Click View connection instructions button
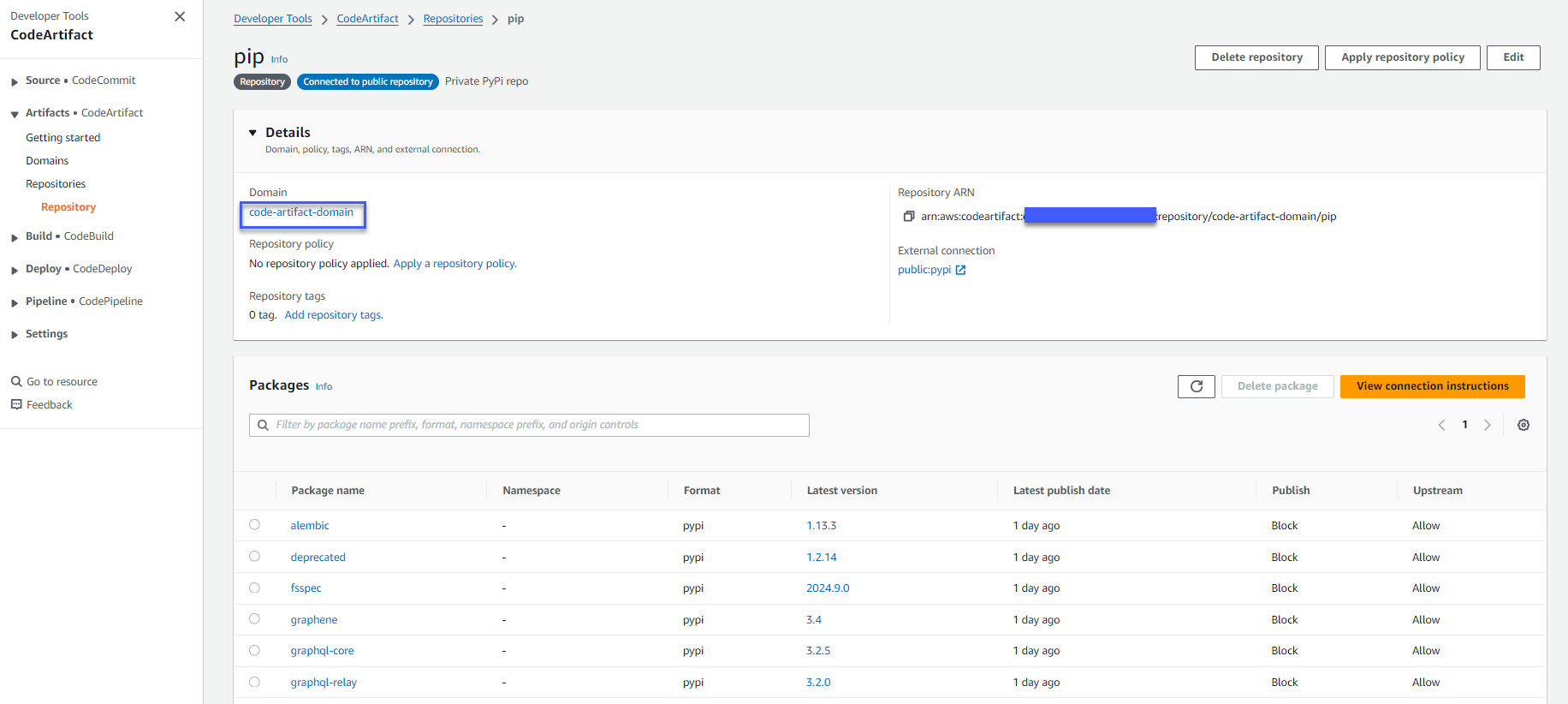The height and width of the screenshot is (704, 1568). click(x=1433, y=386)
